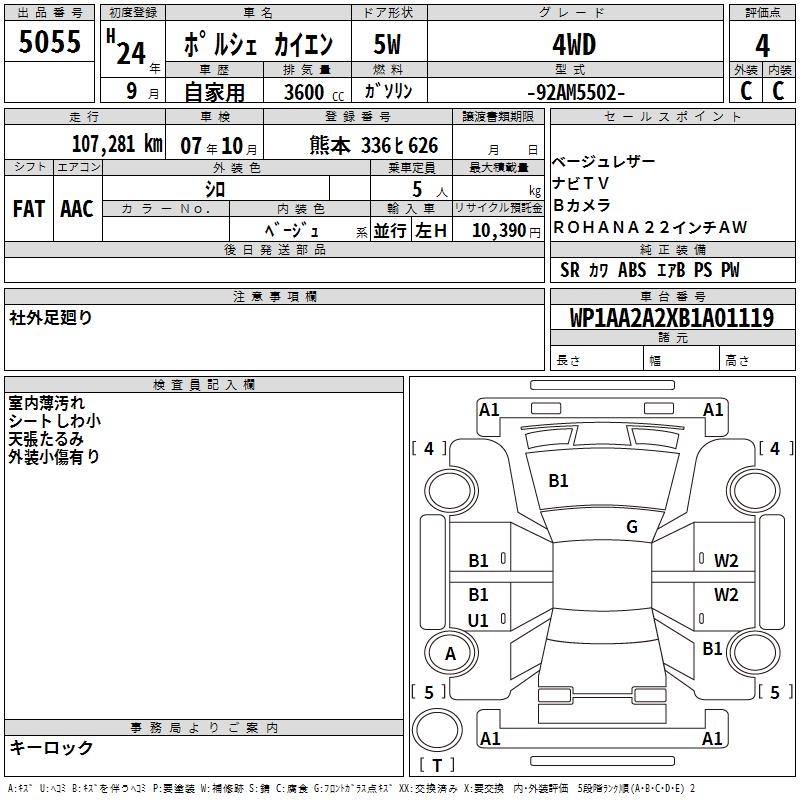Click the spare tire circle above T
The image size is (800, 800).
pos(437,730)
